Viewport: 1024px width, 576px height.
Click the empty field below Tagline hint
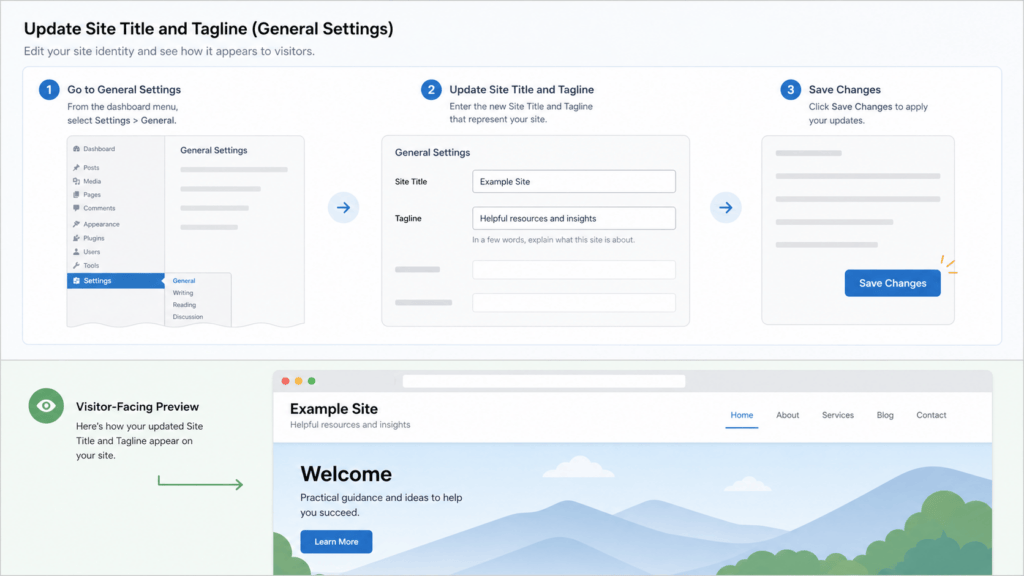pos(574,270)
